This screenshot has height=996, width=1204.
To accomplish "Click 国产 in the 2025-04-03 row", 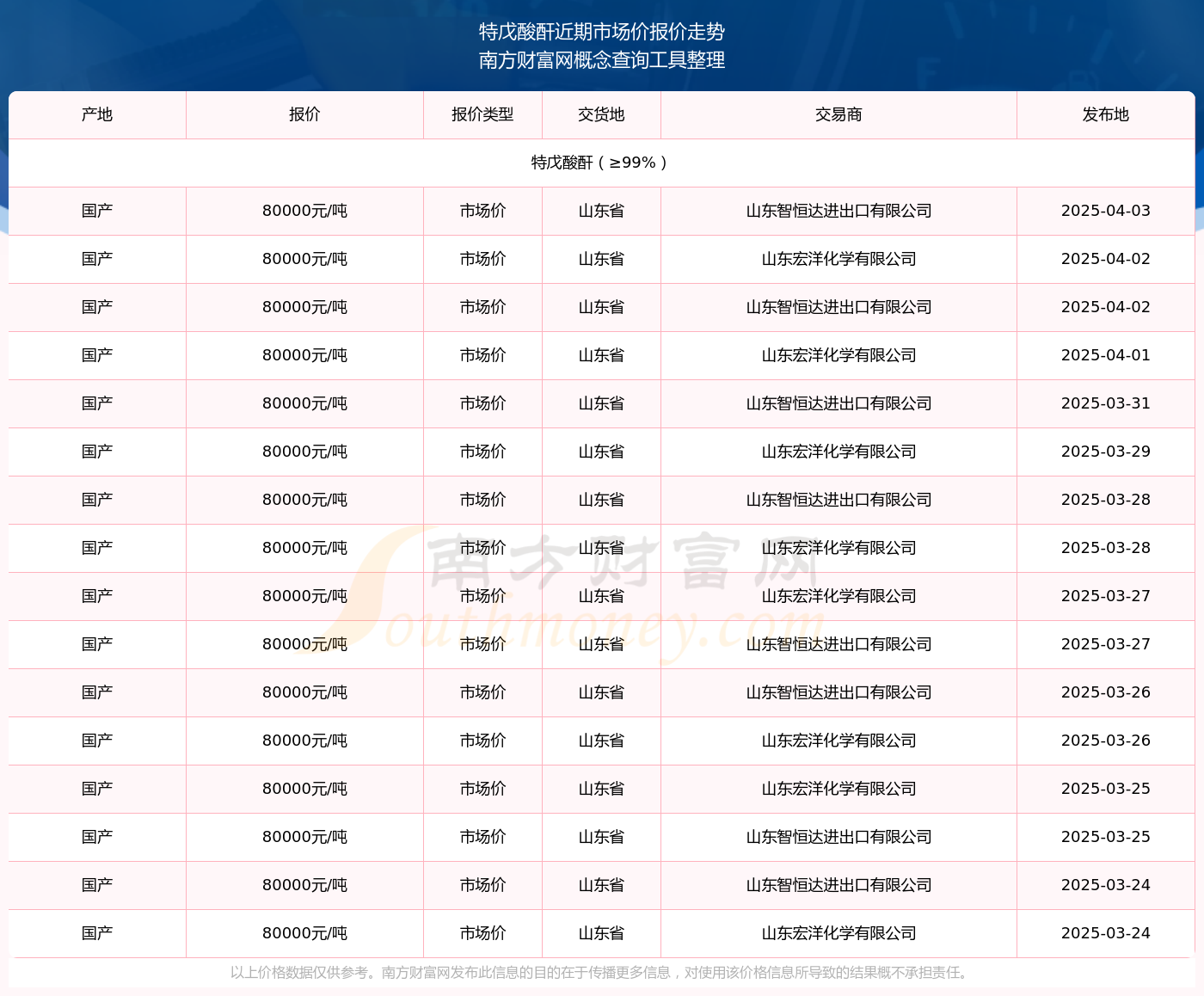I will [x=97, y=211].
